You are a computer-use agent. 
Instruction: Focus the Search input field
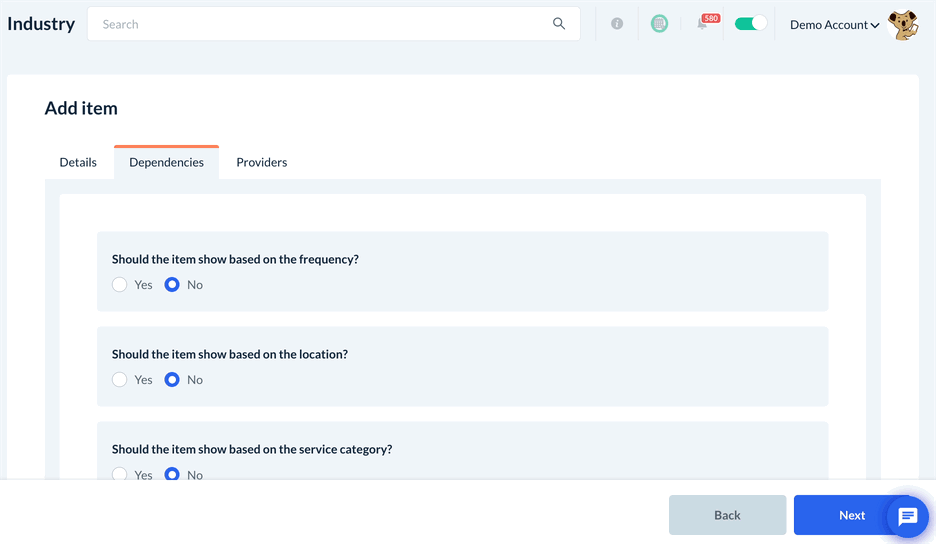pyautogui.click(x=320, y=24)
